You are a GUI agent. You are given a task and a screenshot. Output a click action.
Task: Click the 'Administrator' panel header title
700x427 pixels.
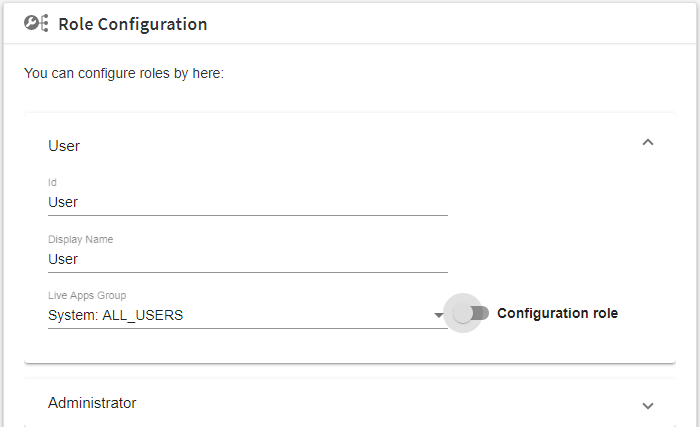coord(92,403)
